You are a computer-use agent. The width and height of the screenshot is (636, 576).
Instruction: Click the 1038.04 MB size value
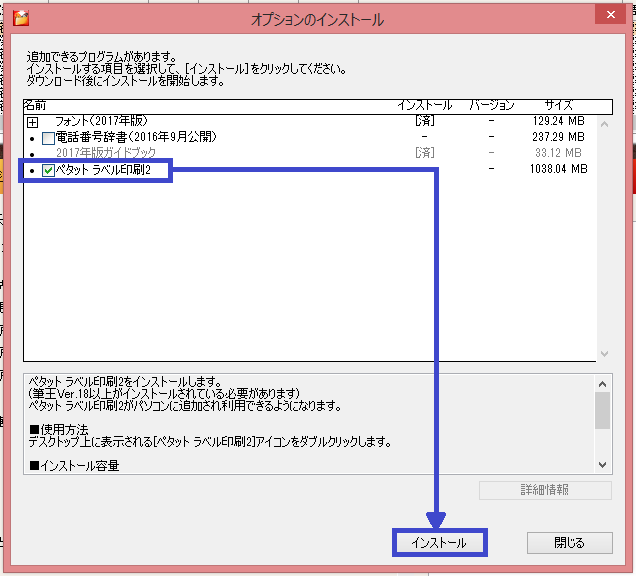click(558, 170)
